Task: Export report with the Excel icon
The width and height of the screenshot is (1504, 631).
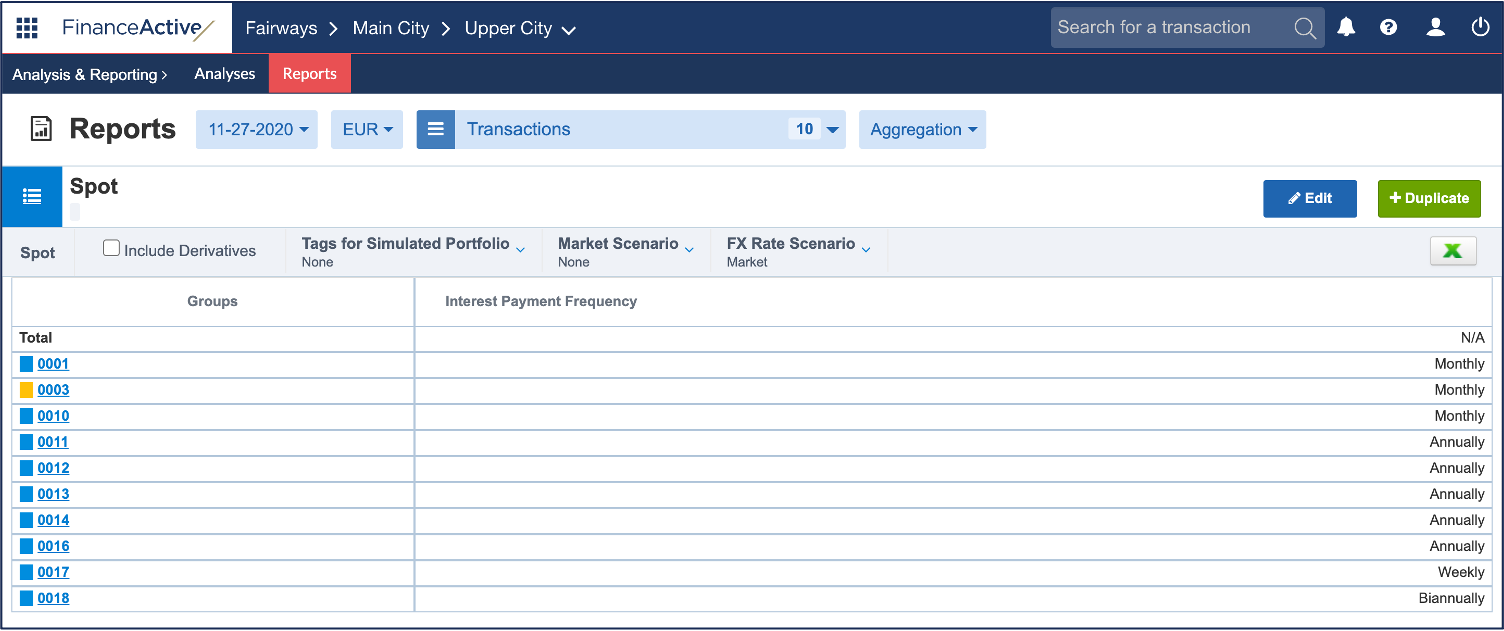Action: point(1452,252)
